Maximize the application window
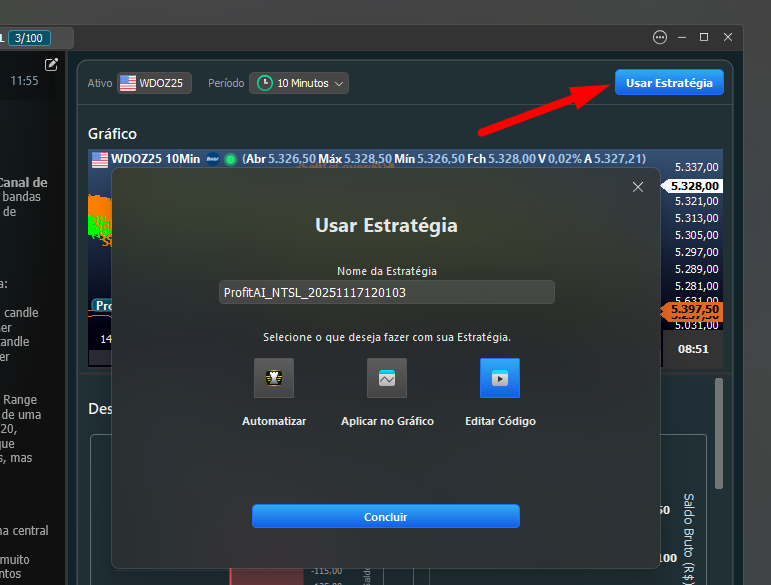This screenshot has width=771, height=585. coord(704,37)
